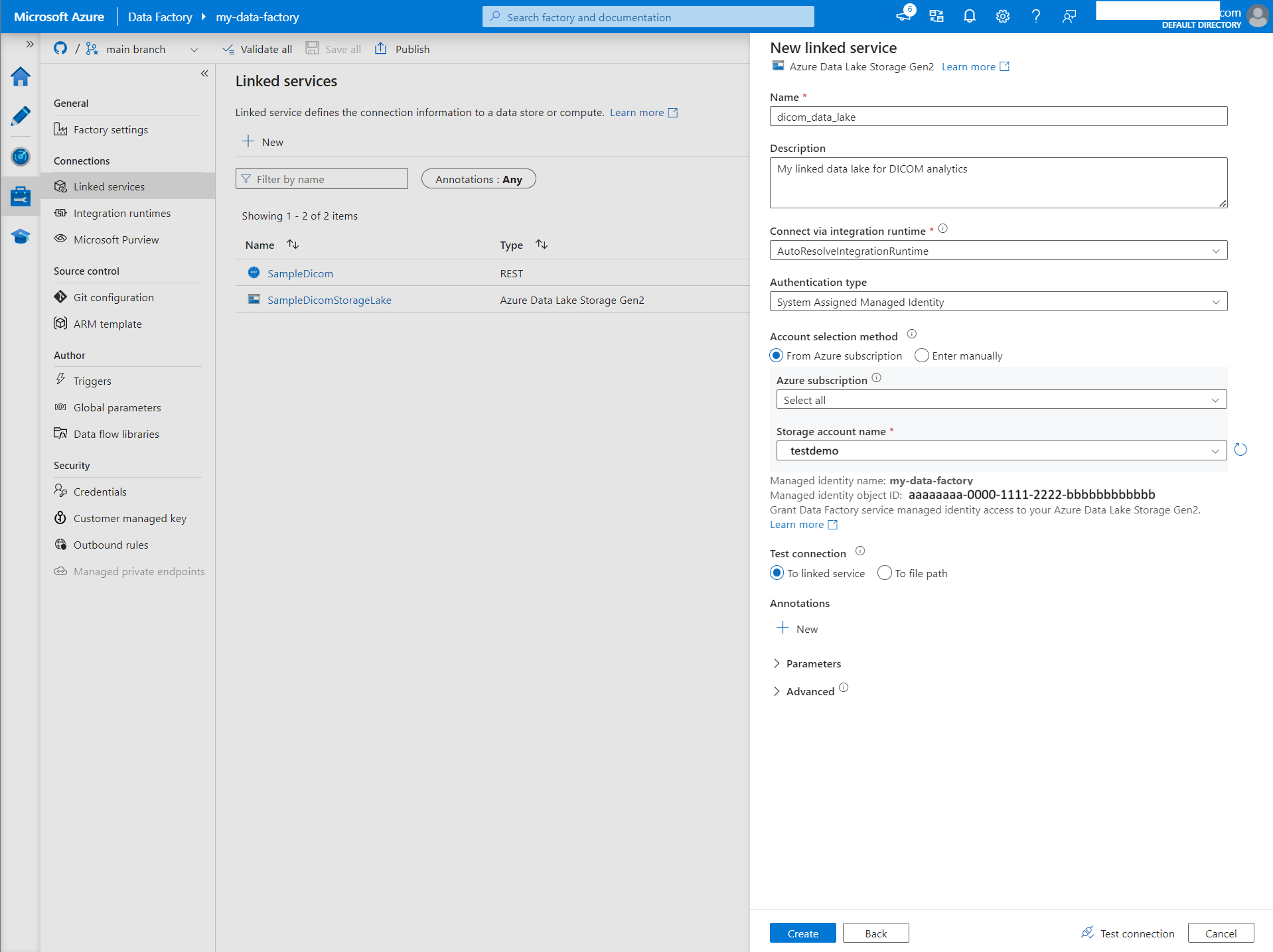The height and width of the screenshot is (952, 1273).
Task: Add a New linked service
Action: (263, 142)
